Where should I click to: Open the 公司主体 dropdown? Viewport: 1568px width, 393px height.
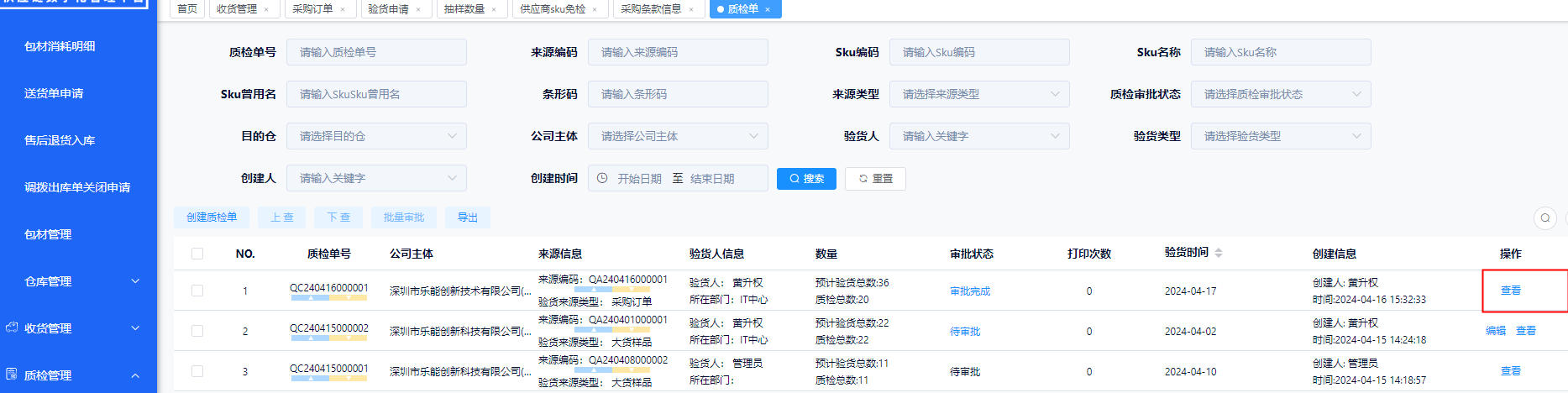pyautogui.click(x=678, y=136)
